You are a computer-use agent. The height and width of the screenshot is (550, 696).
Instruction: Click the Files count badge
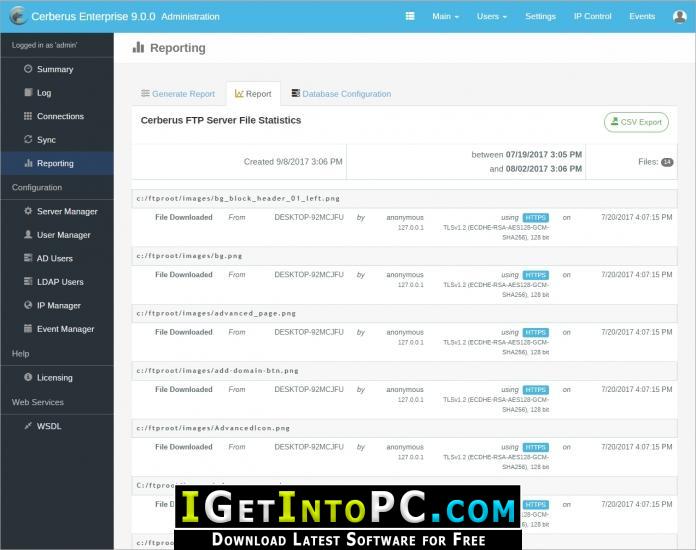[x=667, y=162]
